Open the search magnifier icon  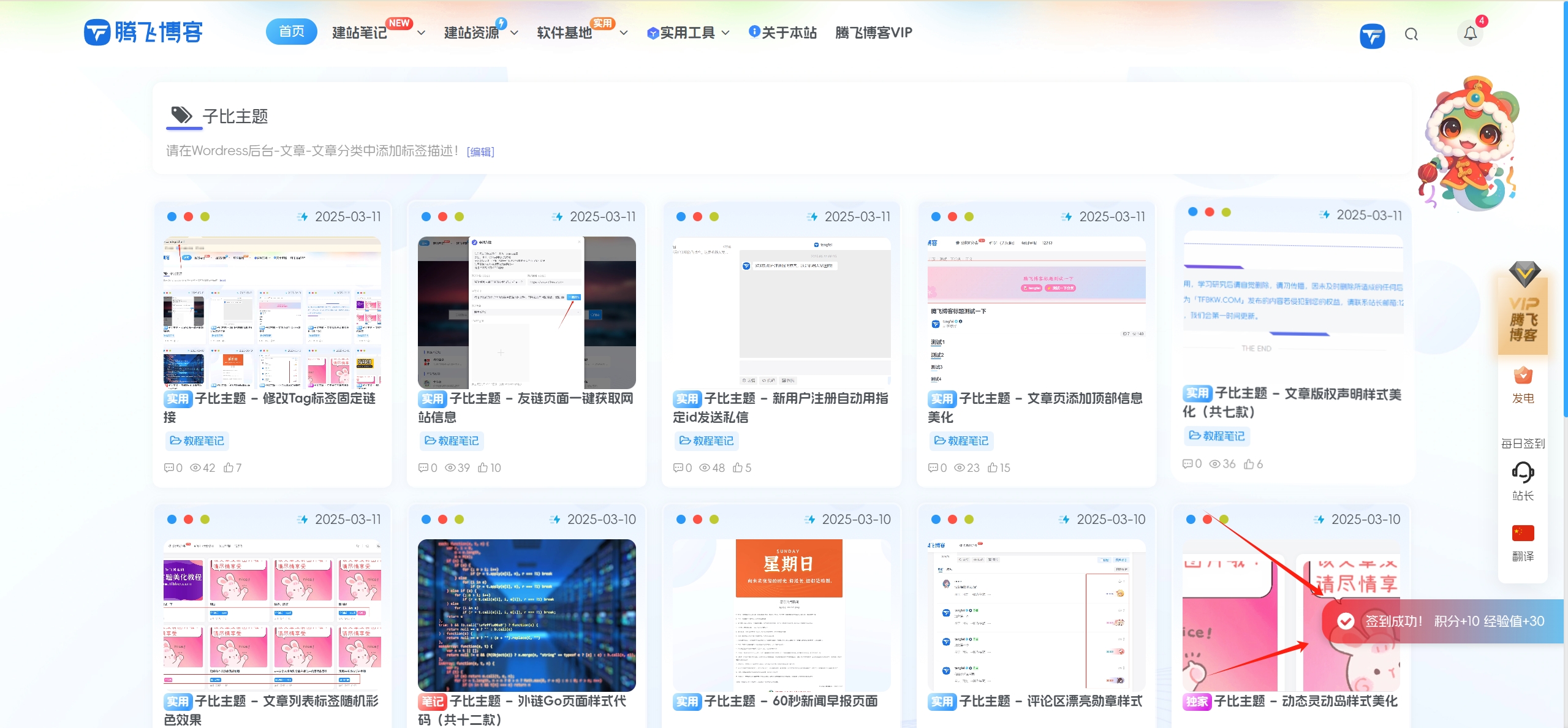pos(1411,34)
